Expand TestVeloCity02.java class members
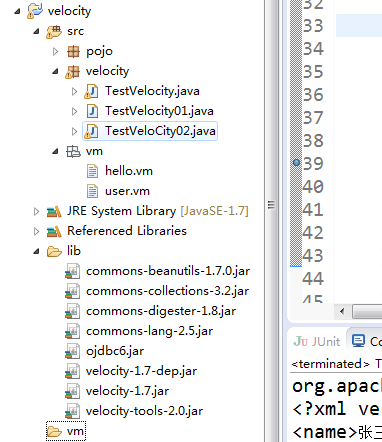This screenshot has height=442, width=382. pyautogui.click(x=75, y=131)
